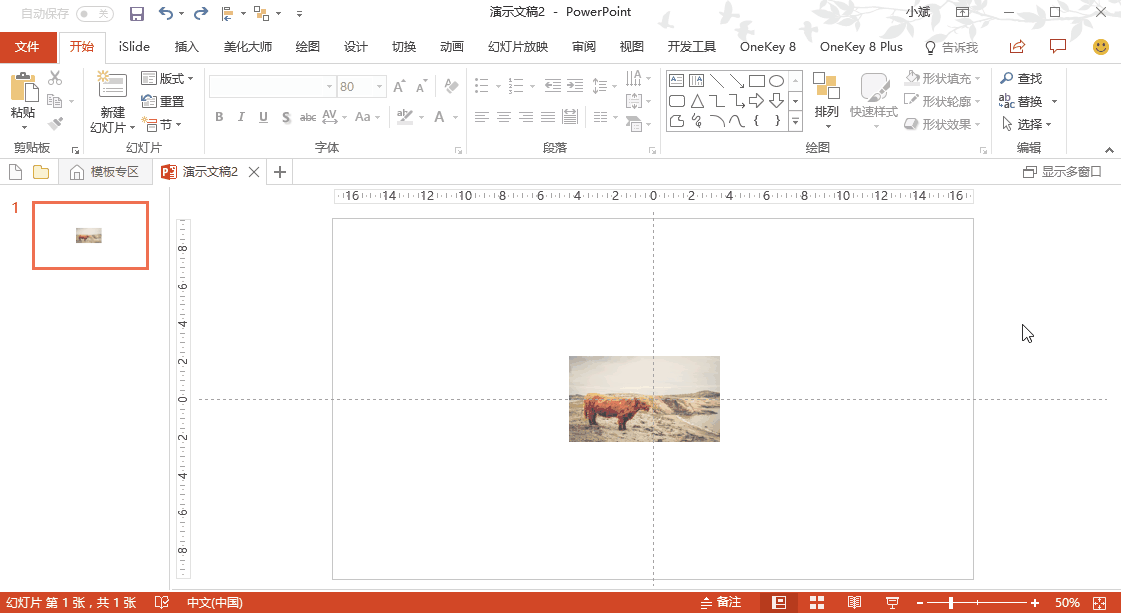Click the zoom slider handle in status bar

950,602
